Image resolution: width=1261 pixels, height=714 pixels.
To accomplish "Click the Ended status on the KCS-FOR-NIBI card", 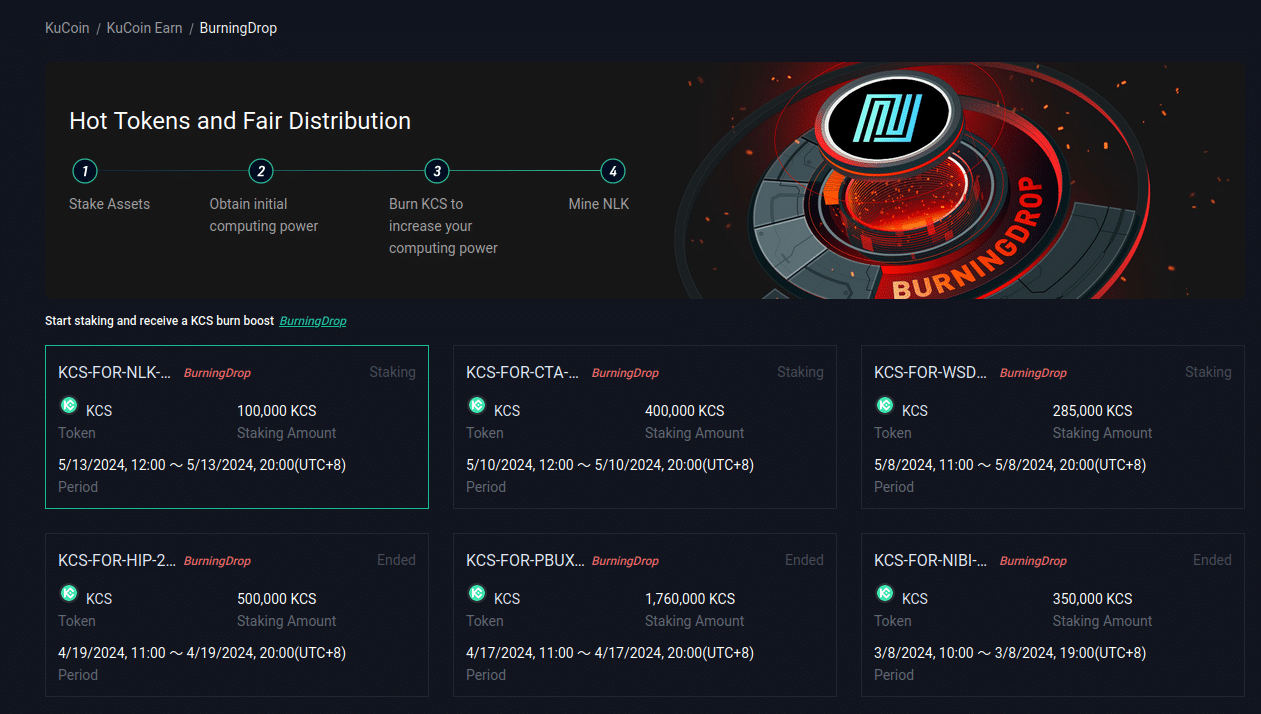I will (x=1212, y=560).
